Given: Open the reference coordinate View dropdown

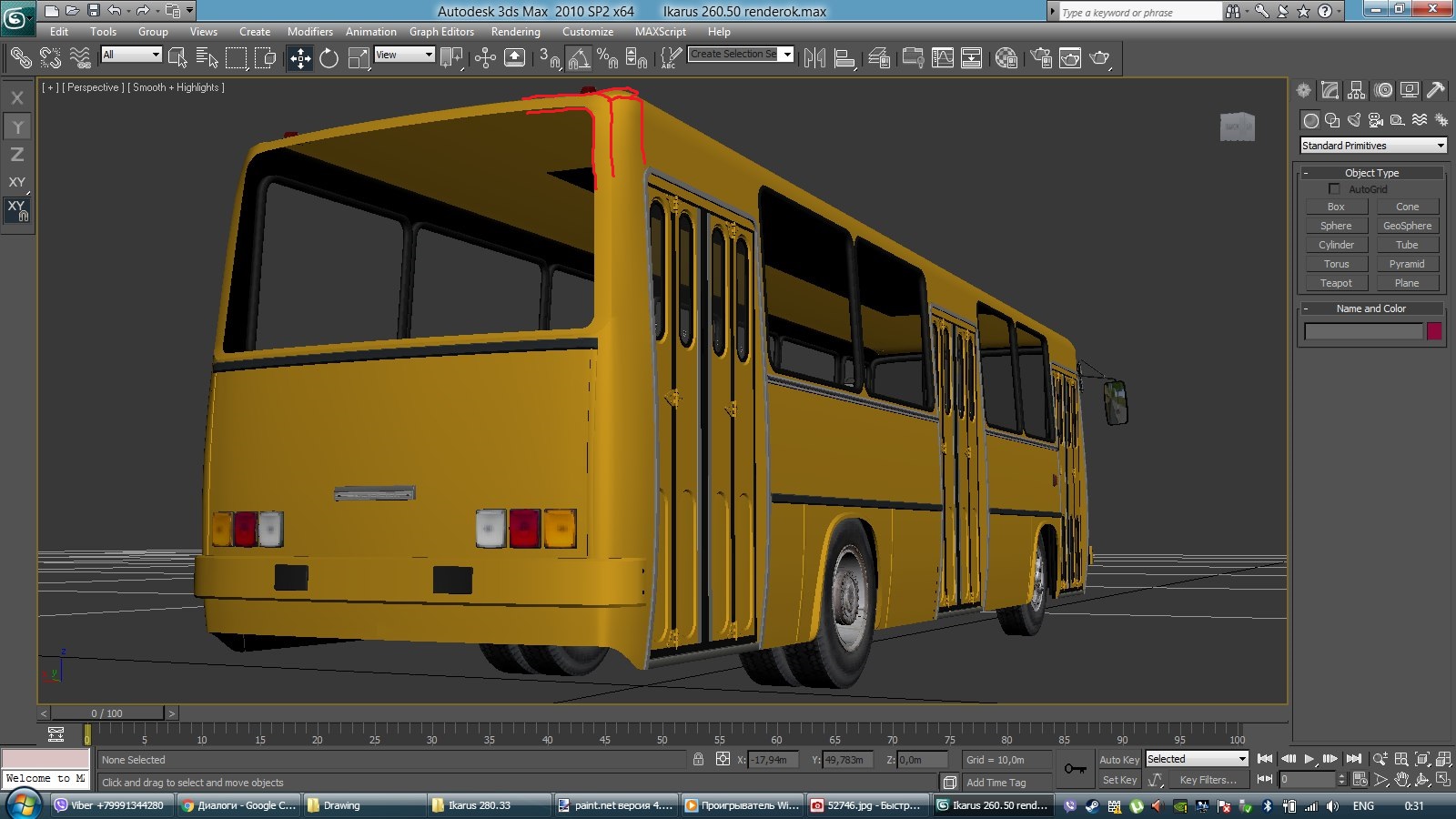Looking at the screenshot, I should [405, 55].
